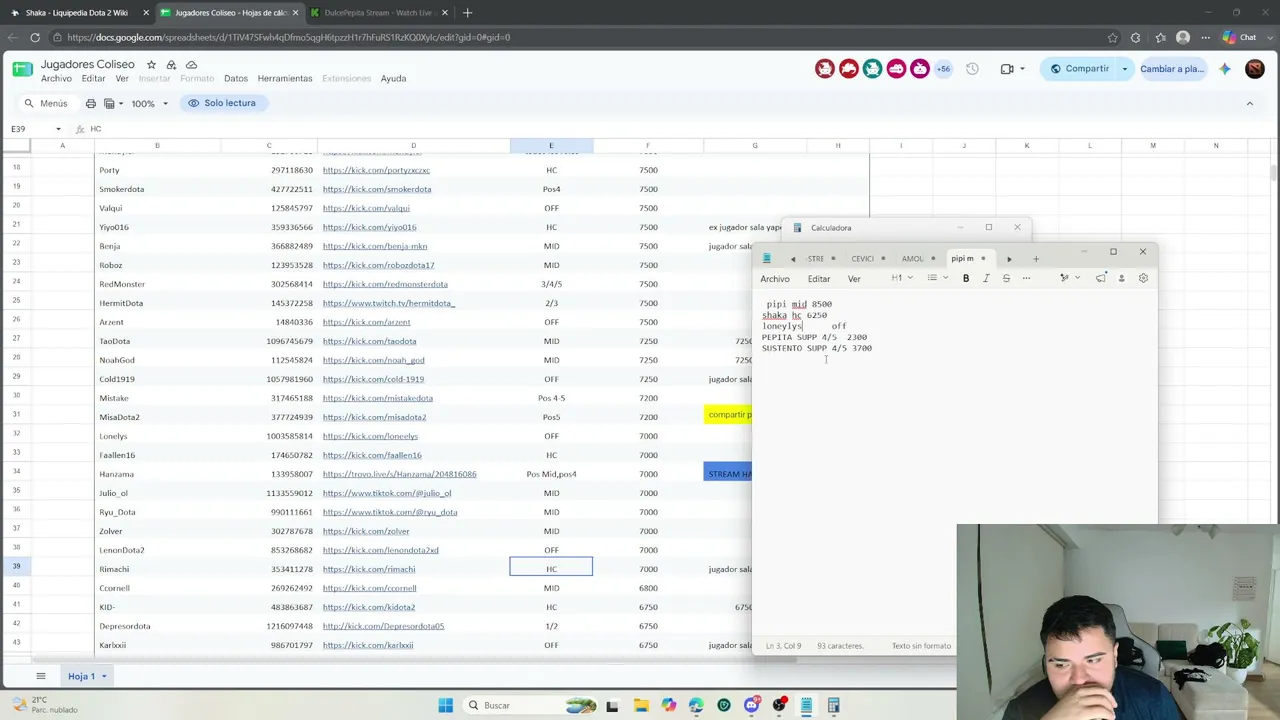Open the Hoja 1 tab dropdown arrow

click(x=103, y=677)
